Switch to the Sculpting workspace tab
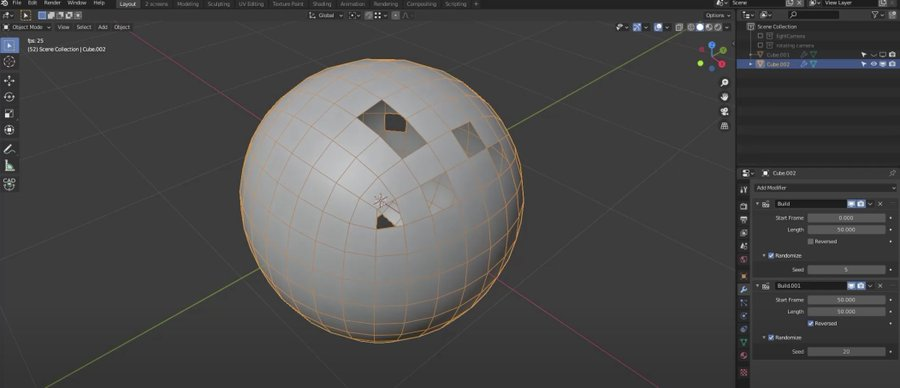This screenshot has width=900, height=388. 218,4
